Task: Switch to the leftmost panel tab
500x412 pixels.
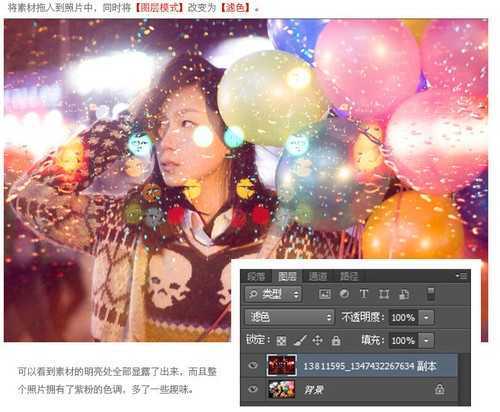Action: click(257, 276)
